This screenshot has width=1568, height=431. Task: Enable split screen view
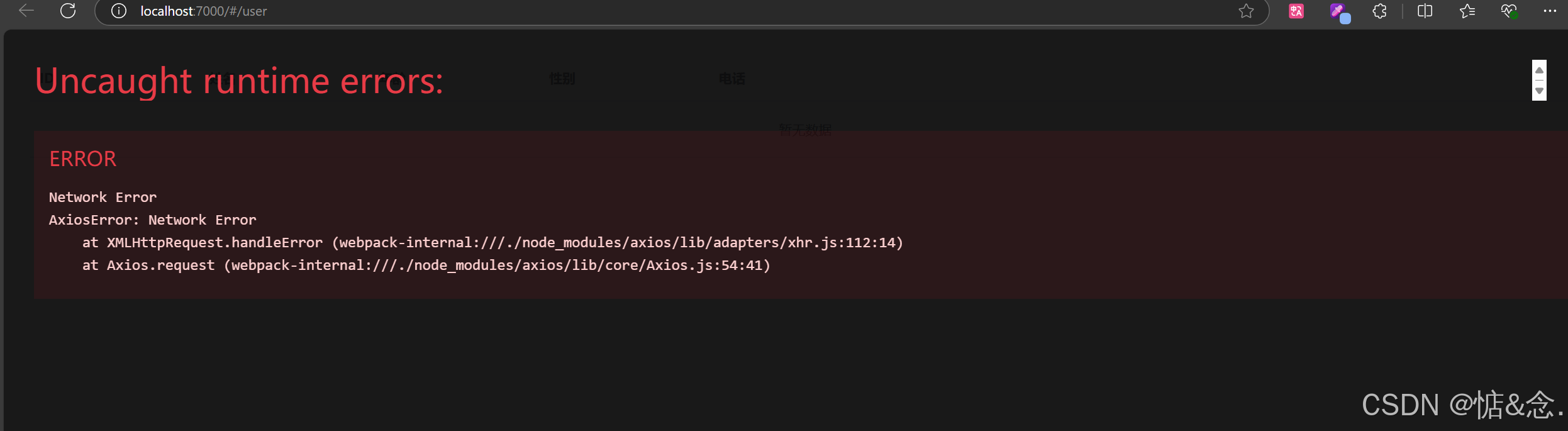pyautogui.click(x=1425, y=11)
